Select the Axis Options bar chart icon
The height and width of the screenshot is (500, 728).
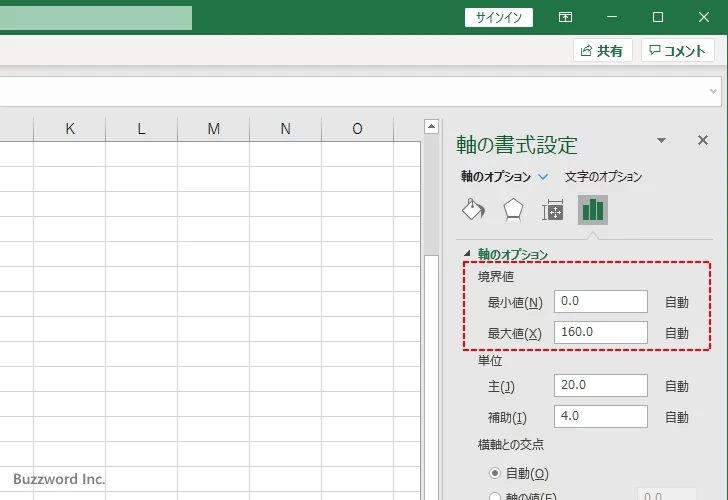[593, 209]
